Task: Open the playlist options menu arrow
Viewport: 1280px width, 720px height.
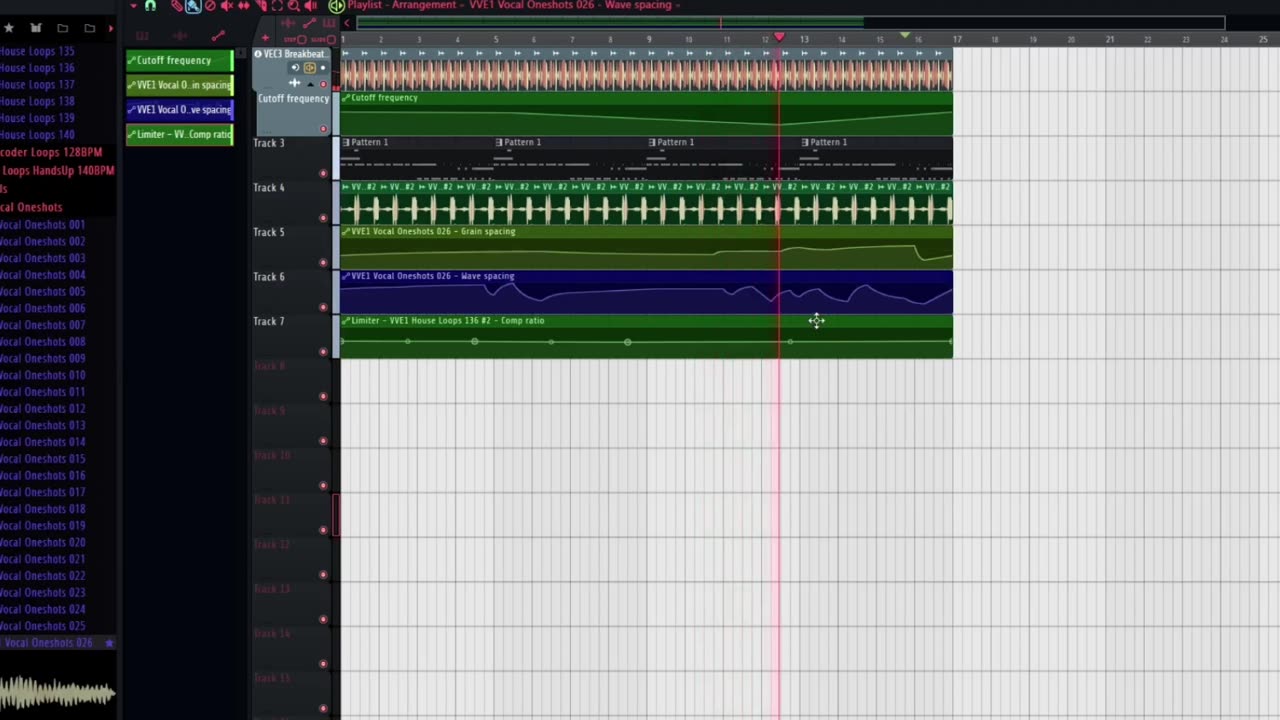Action: [133, 6]
